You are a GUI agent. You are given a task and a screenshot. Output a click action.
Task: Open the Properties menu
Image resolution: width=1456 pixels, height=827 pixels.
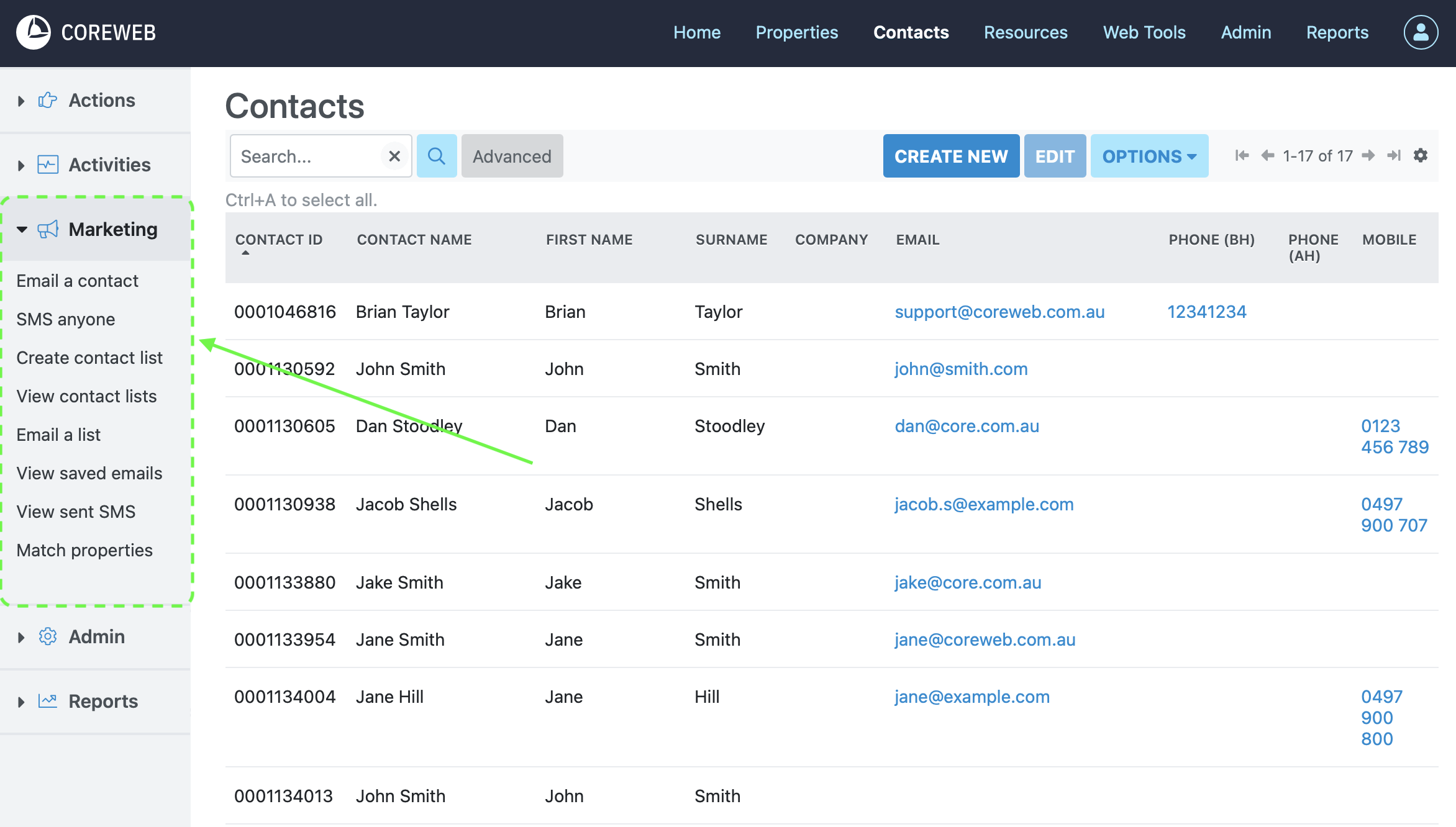[x=796, y=32]
